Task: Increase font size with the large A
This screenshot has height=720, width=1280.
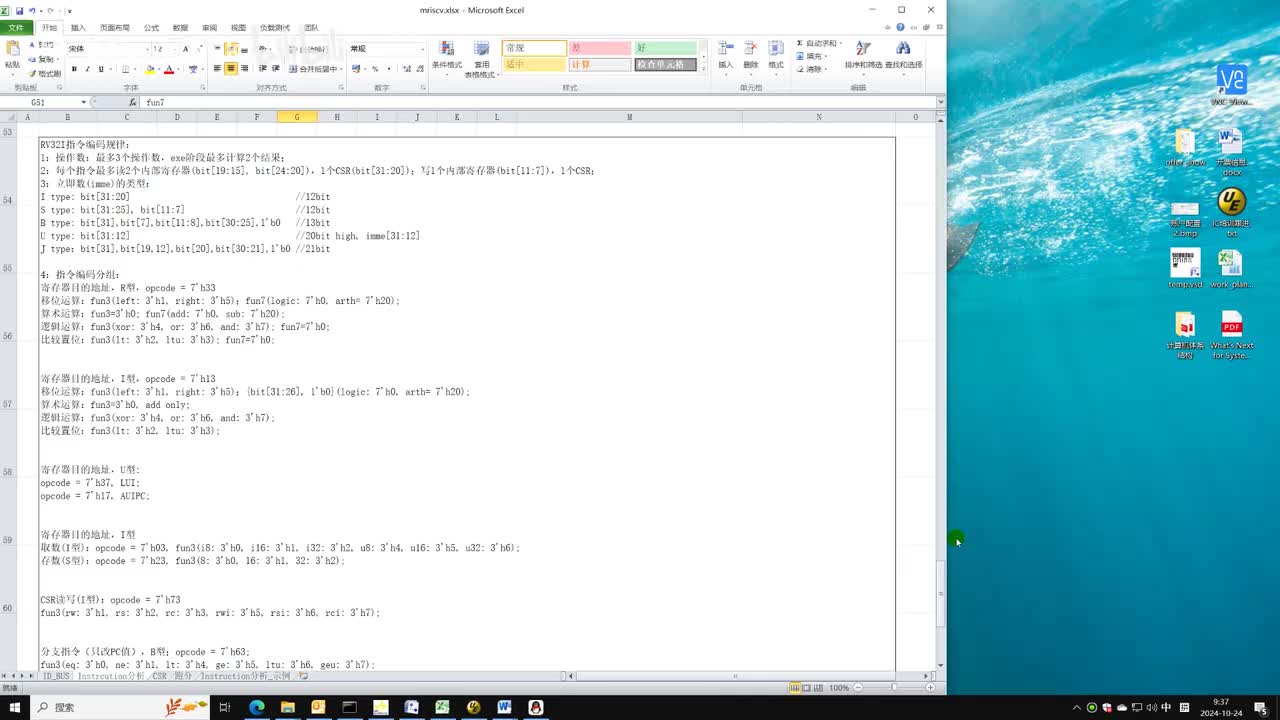Action: click(188, 48)
